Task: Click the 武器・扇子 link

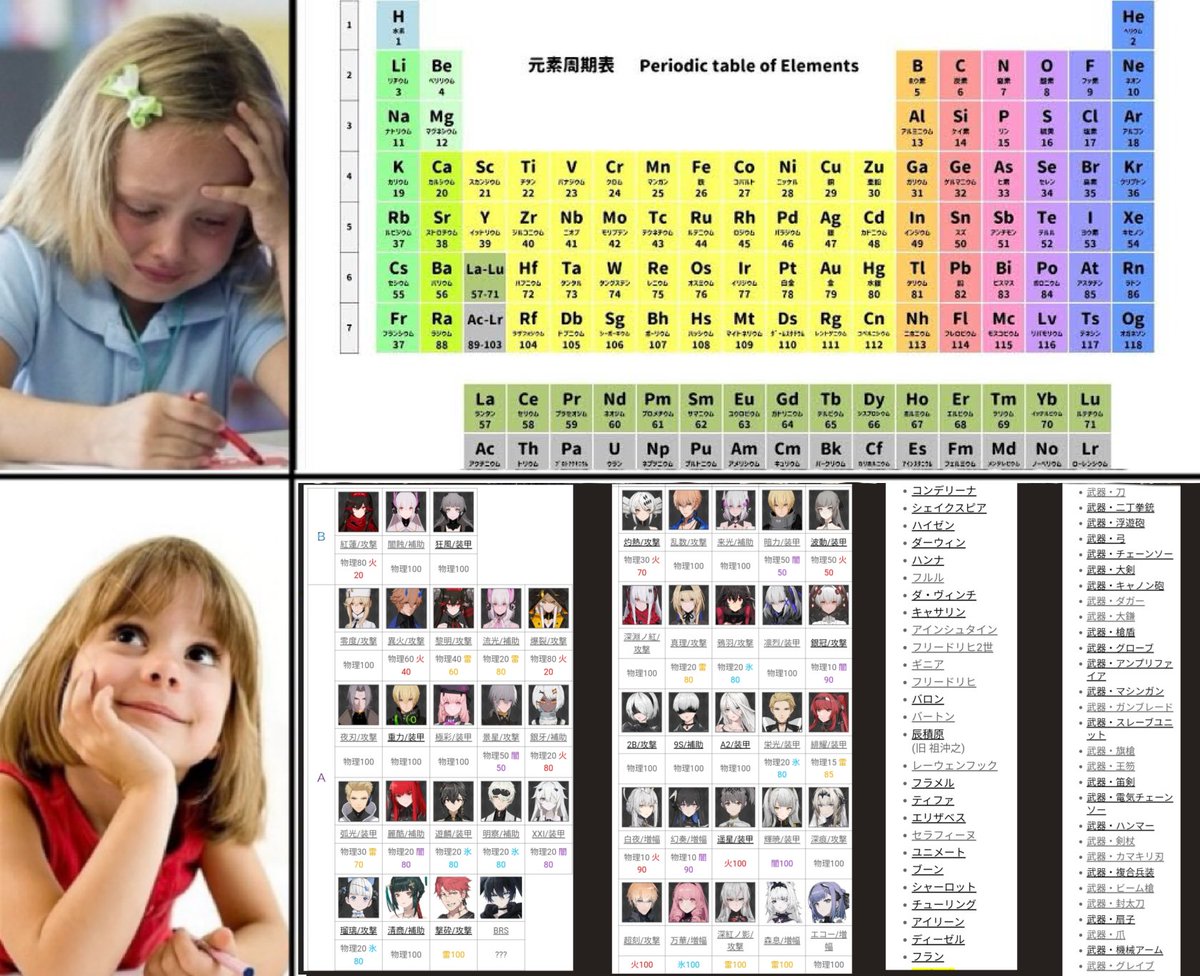Action: click(1110, 919)
